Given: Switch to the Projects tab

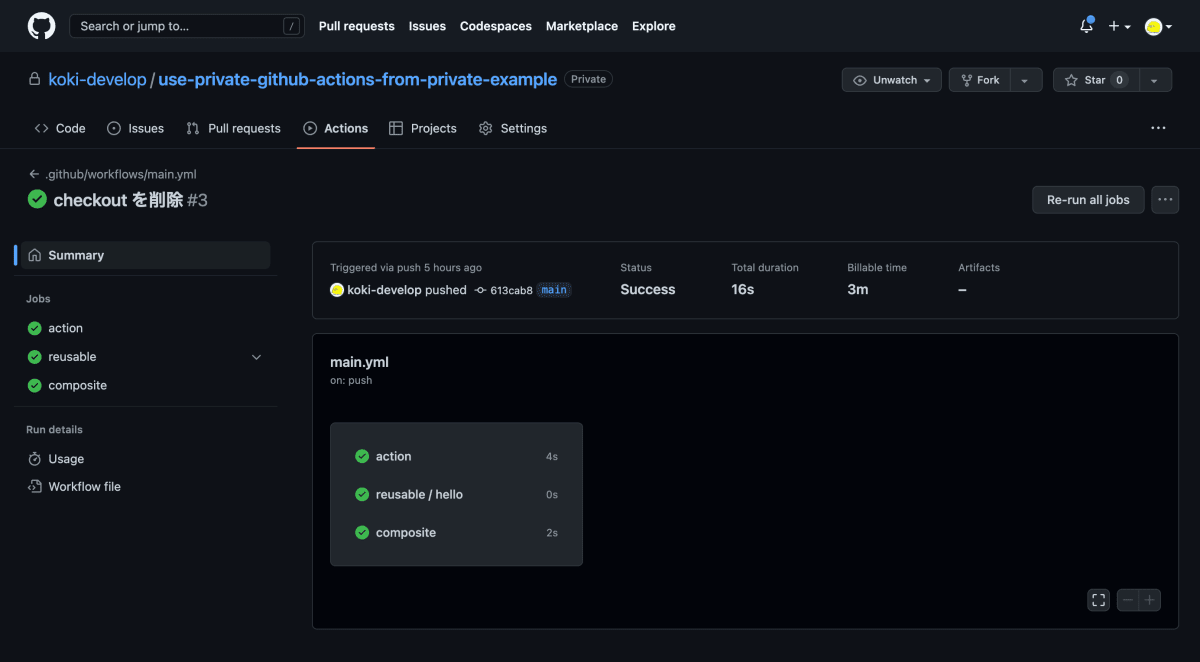Looking at the screenshot, I should tap(422, 128).
